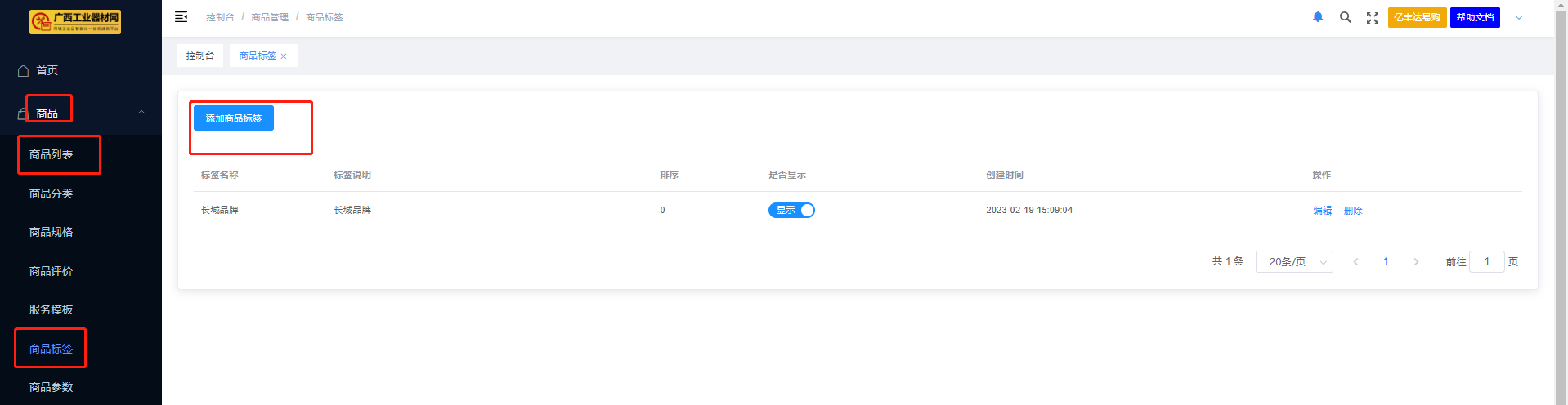Viewport: 1568px width, 405px height.
Task: Open the 20条/页 page size dropdown
Action: click(1294, 262)
